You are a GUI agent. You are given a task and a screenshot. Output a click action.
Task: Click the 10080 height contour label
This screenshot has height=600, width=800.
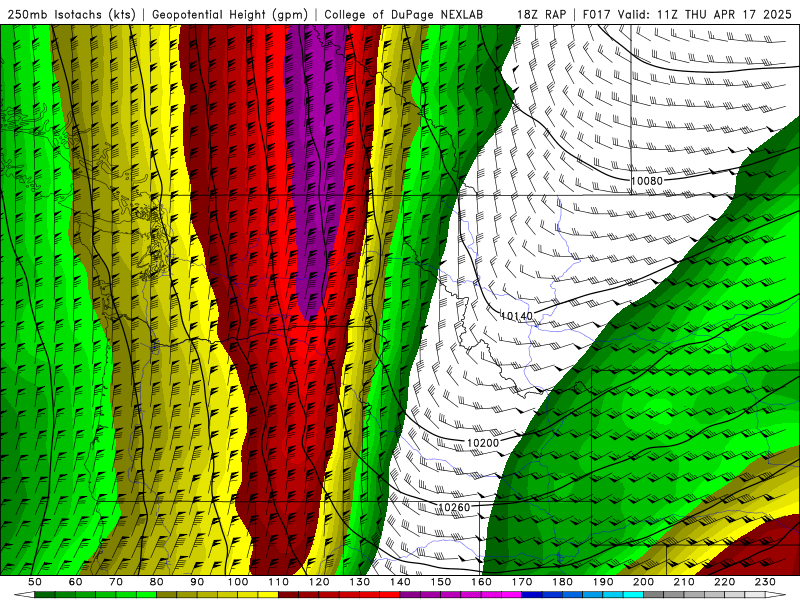click(x=646, y=181)
